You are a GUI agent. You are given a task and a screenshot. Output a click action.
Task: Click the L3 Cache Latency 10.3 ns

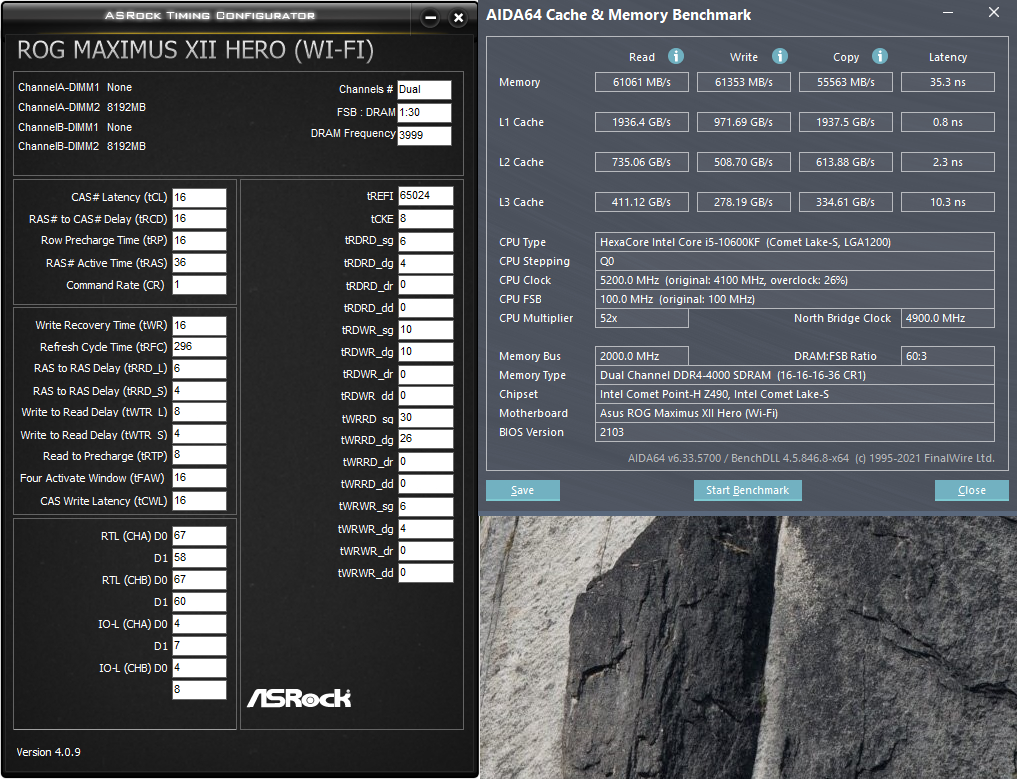[x=948, y=202]
